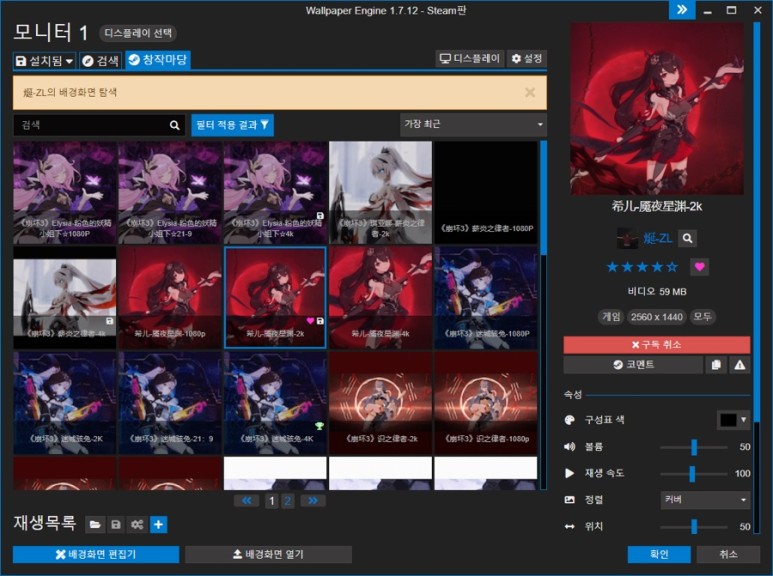Image resolution: width=773 pixels, height=576 pixels.
Task: Select 迷城骇兔-21:9 thumbnail
Action: (x=170, y=402)
